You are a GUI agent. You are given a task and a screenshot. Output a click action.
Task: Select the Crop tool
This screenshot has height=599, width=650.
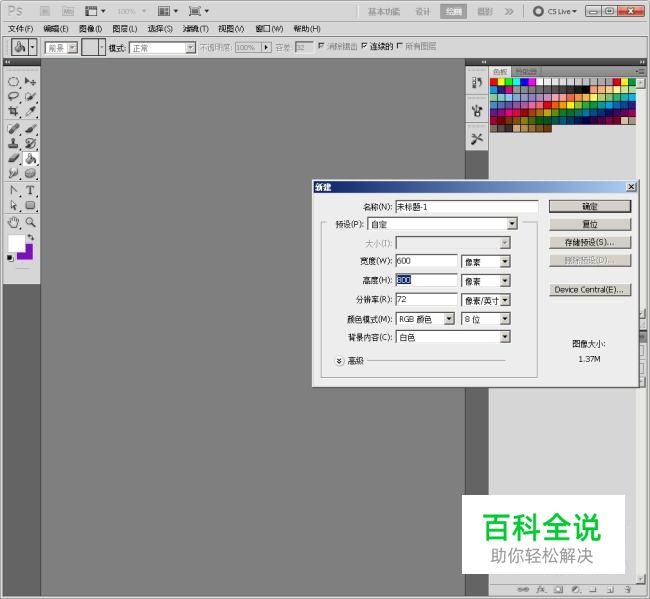click(14, 112)
